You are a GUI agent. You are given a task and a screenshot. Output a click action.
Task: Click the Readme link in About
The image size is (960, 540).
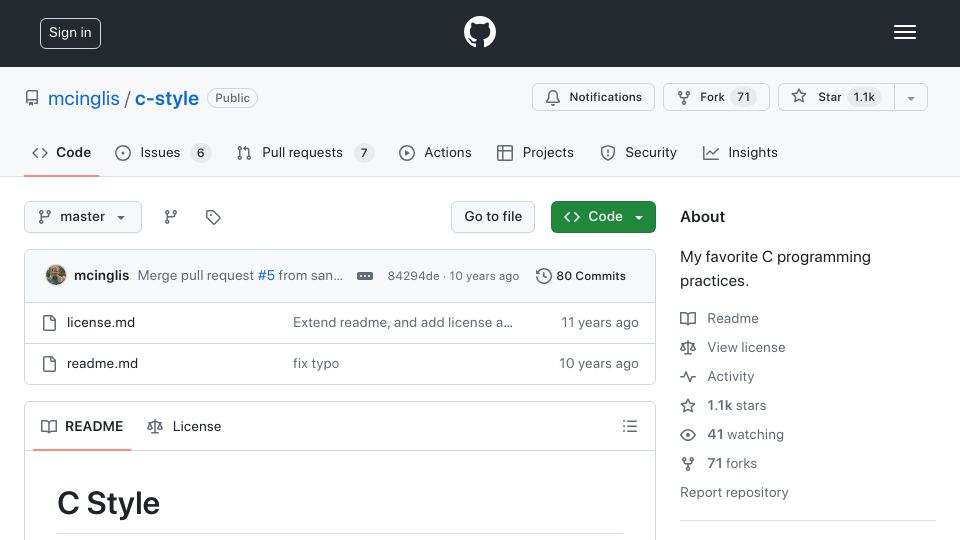click(x=719, y=318)
